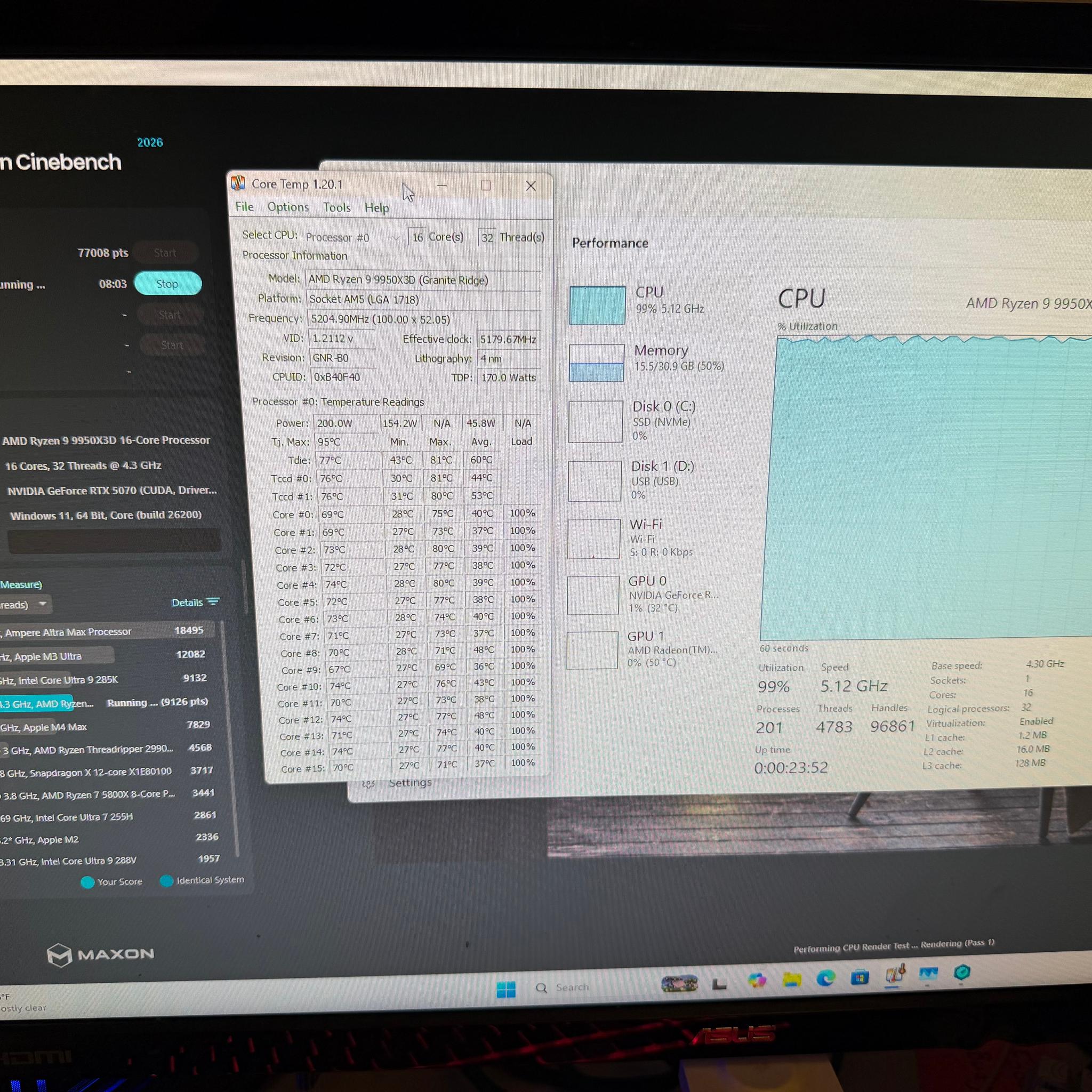
Task: Open Microsoft Store from the taskbar
Action: (859, 977)
